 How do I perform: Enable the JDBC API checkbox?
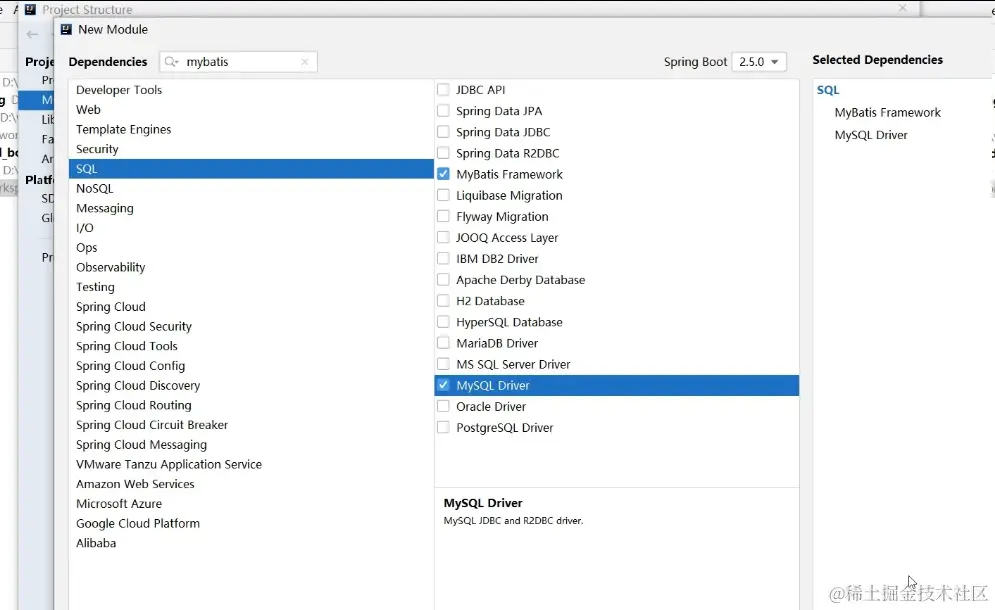click(443, 90)
